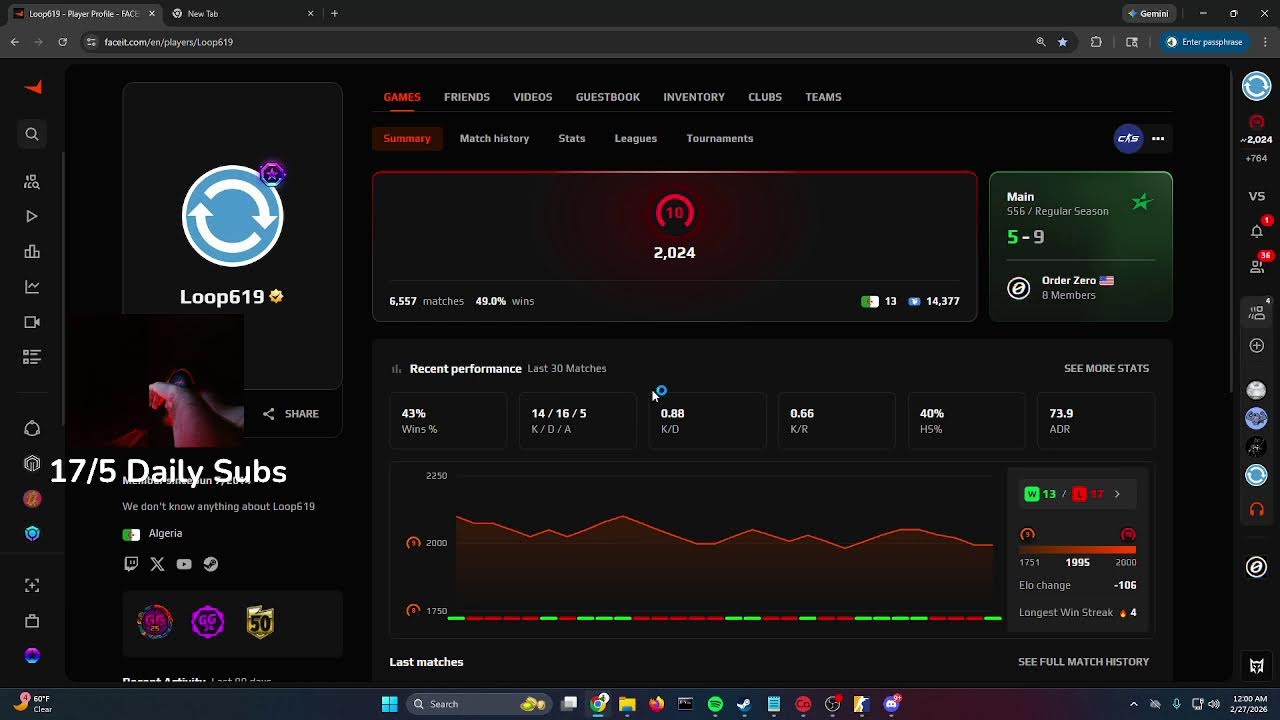1280x720 pixels.
Task: Open the three-dot more options menu
Action: (x=1158, y=139)
